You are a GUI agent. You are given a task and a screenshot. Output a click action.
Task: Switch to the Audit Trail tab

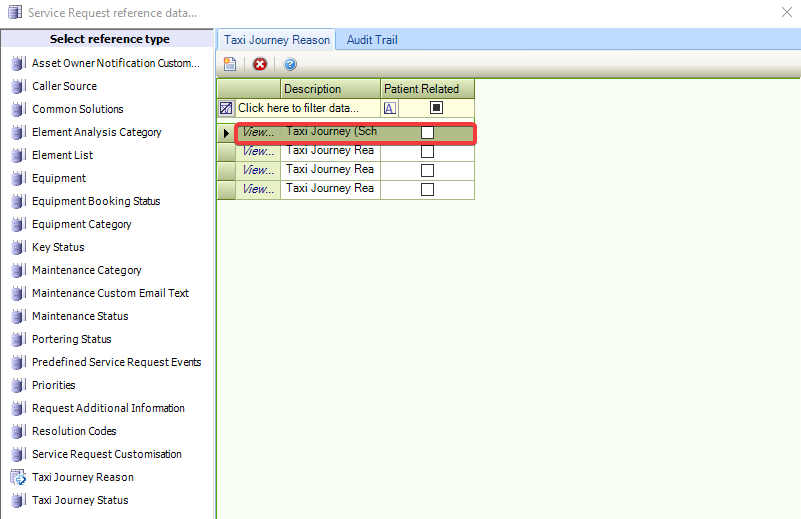(372, 40)
